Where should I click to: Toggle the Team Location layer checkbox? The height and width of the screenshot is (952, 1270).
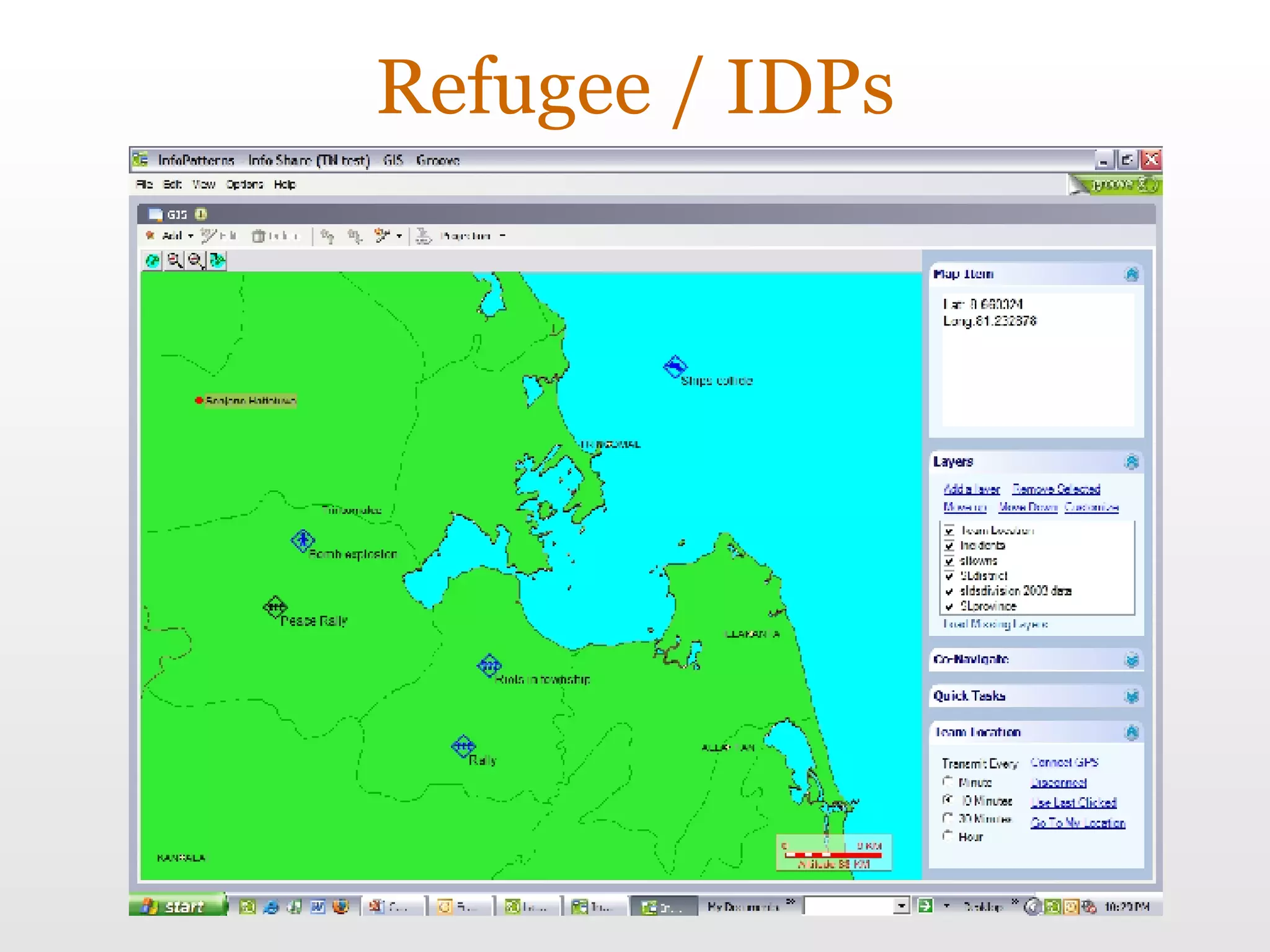pos(949,531)
